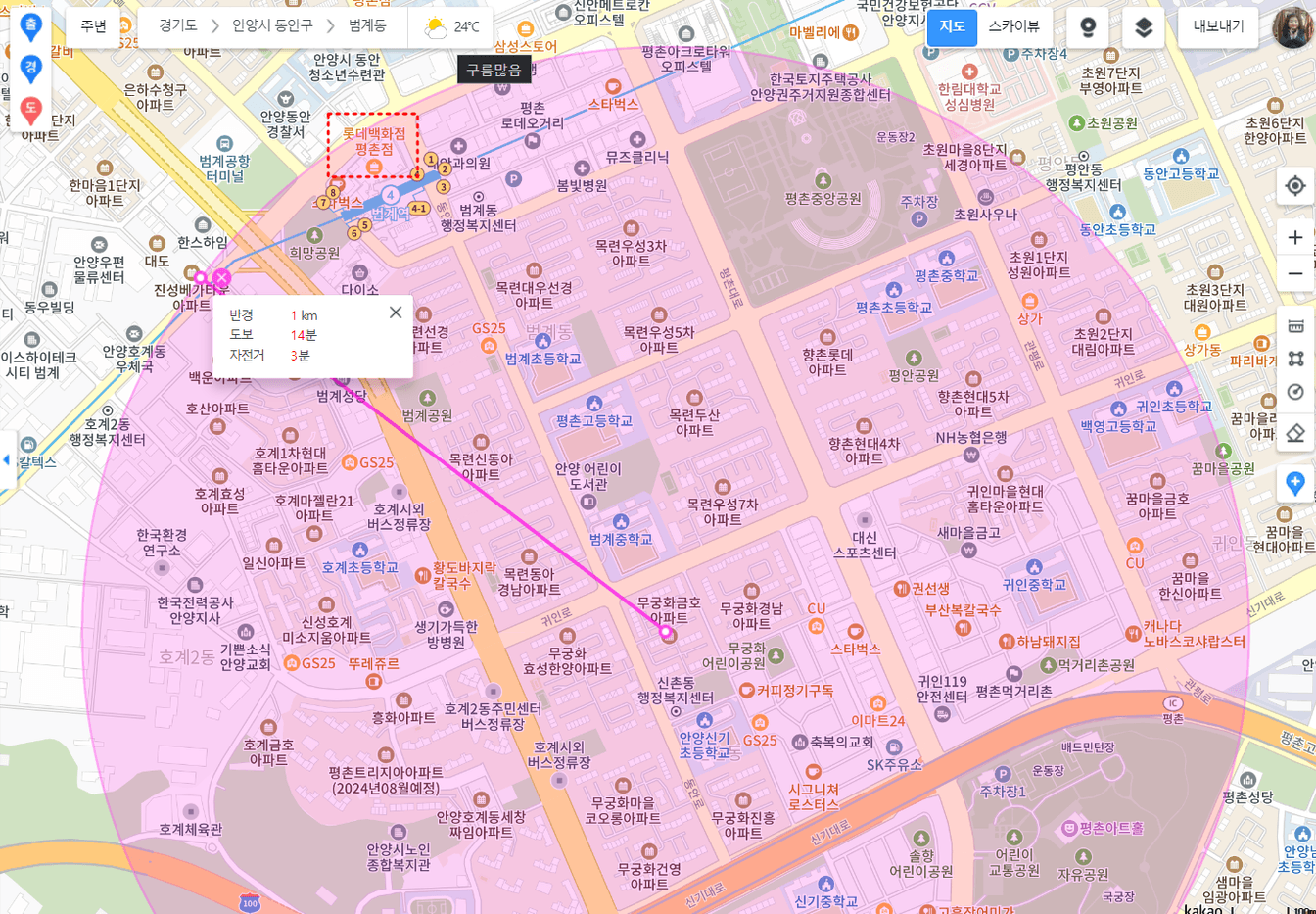Click the 평촌중앙공원 park marker

pyautogui.click(x=822, y=181)
